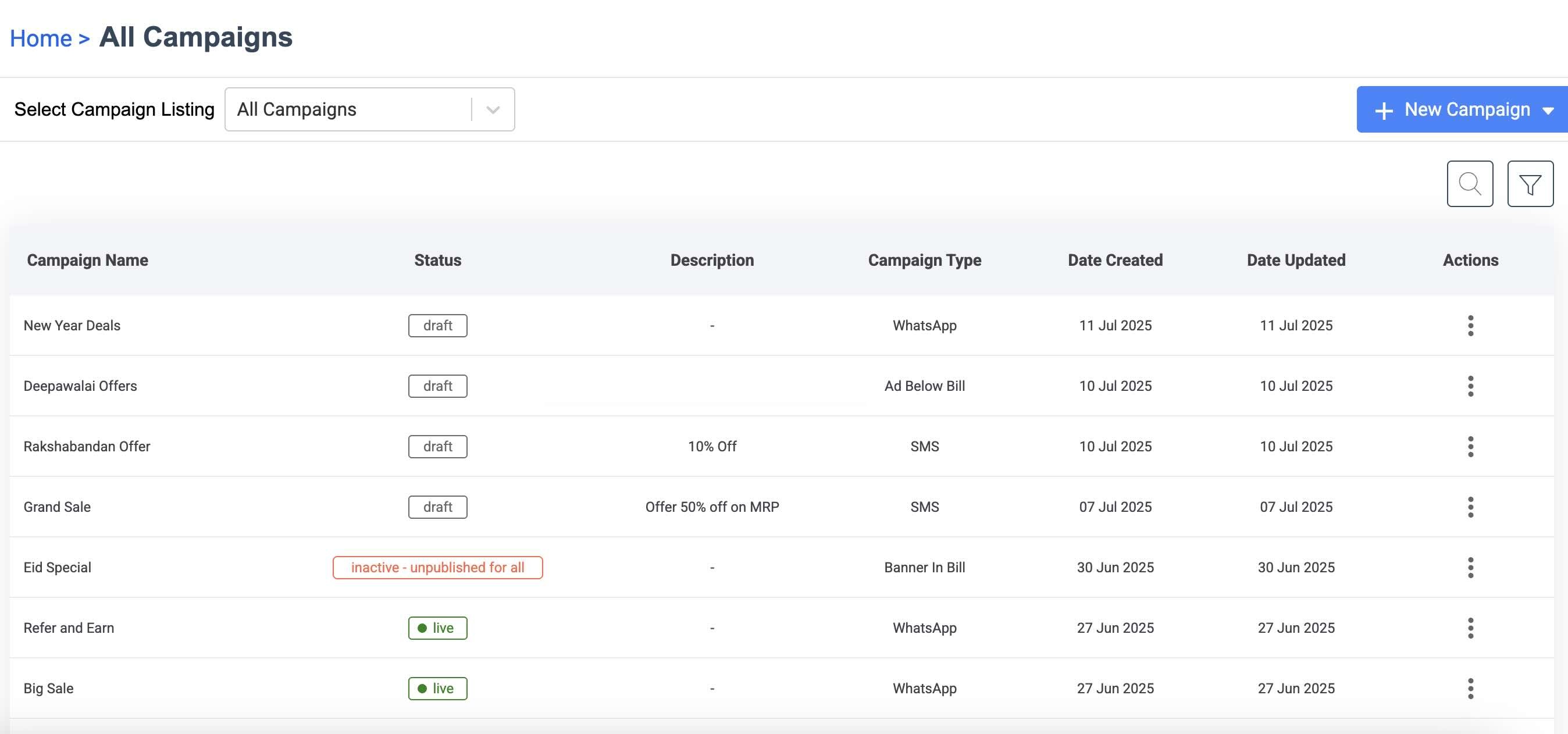Click the inactive status badge of Eid Special
The width and height of the screenshot is (1568, 734).
pos(437,567)
